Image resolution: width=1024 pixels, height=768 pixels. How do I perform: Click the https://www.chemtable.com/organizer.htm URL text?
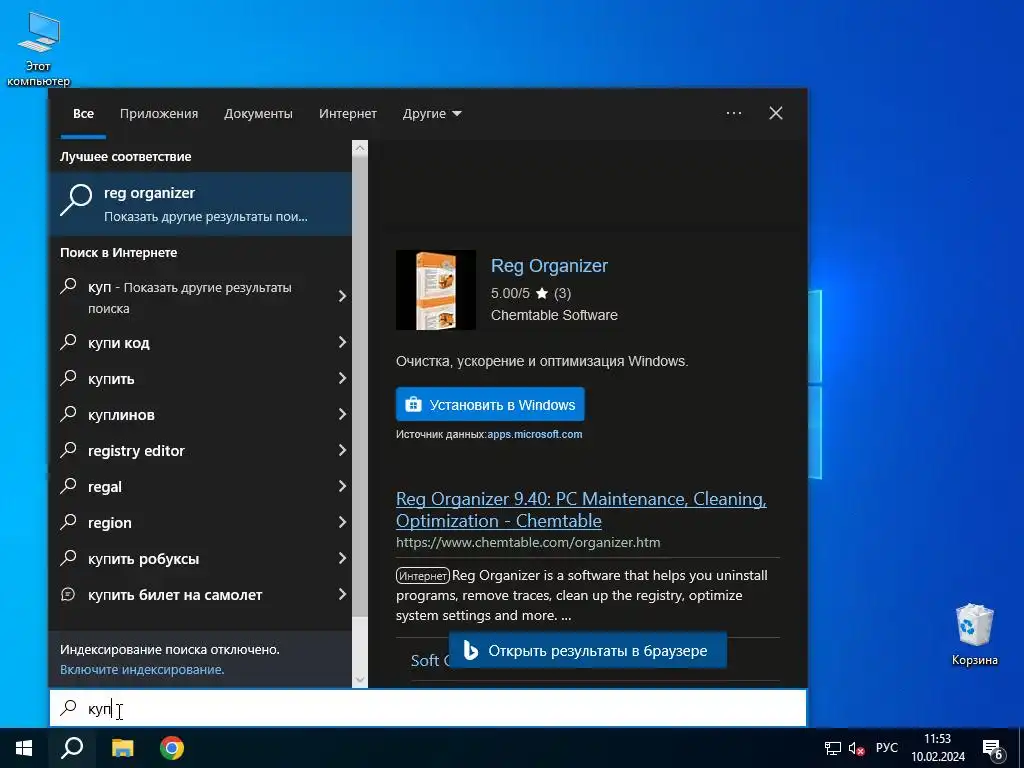(x=528, y=542)
